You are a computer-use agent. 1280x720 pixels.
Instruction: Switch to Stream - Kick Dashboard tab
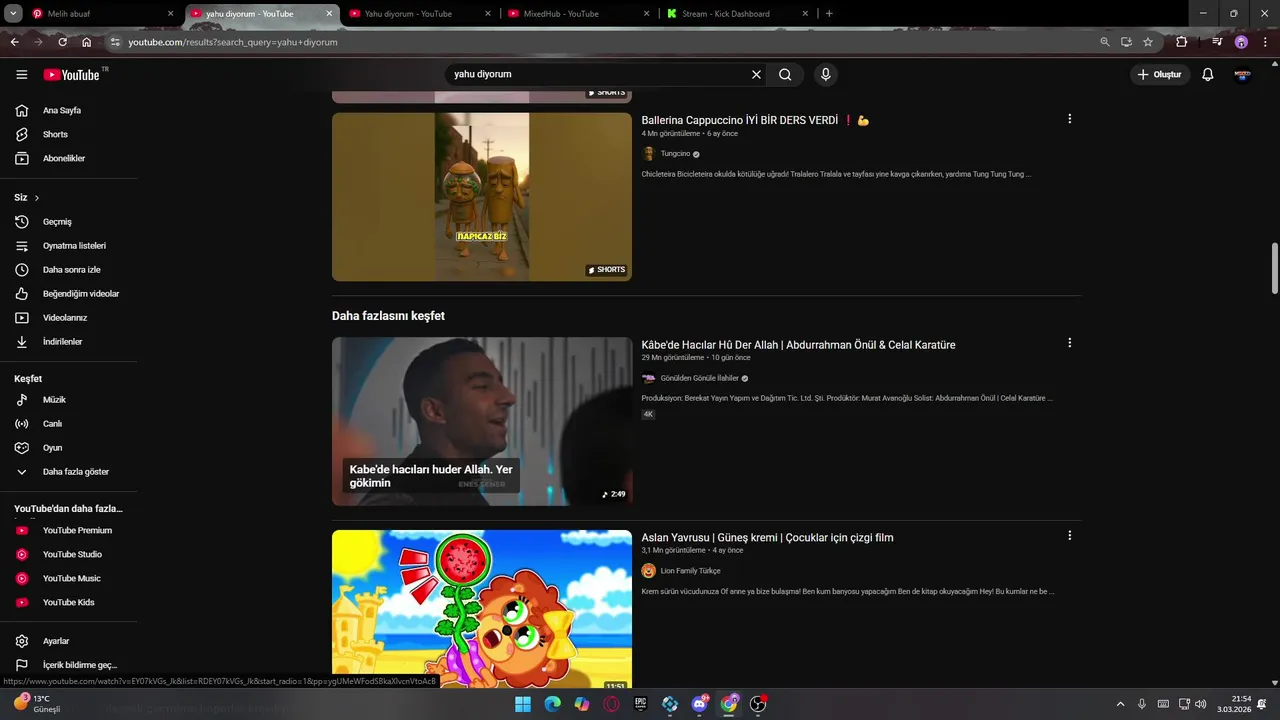(737, 14)
